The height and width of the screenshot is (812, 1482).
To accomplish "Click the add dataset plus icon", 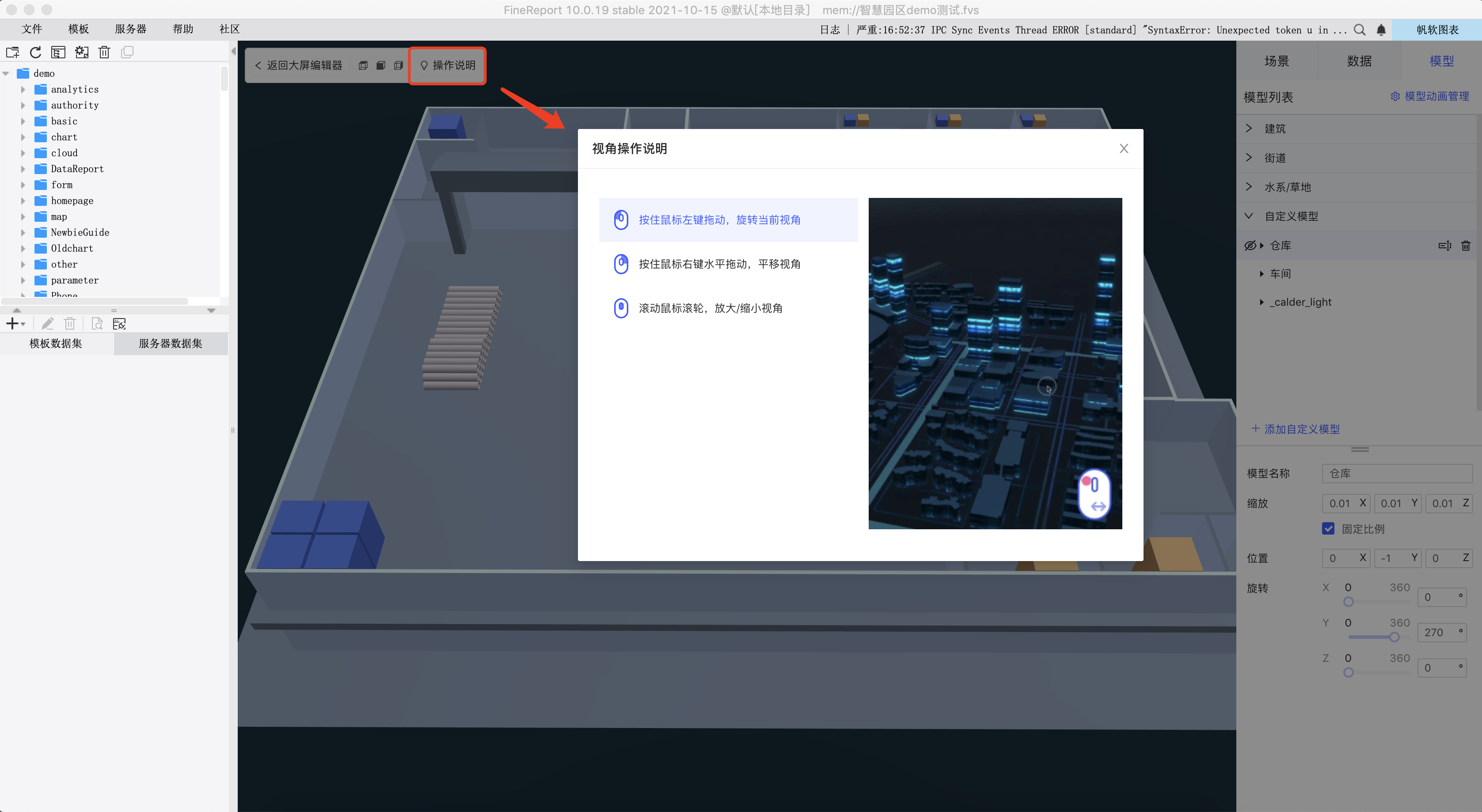I will [13, 324].
